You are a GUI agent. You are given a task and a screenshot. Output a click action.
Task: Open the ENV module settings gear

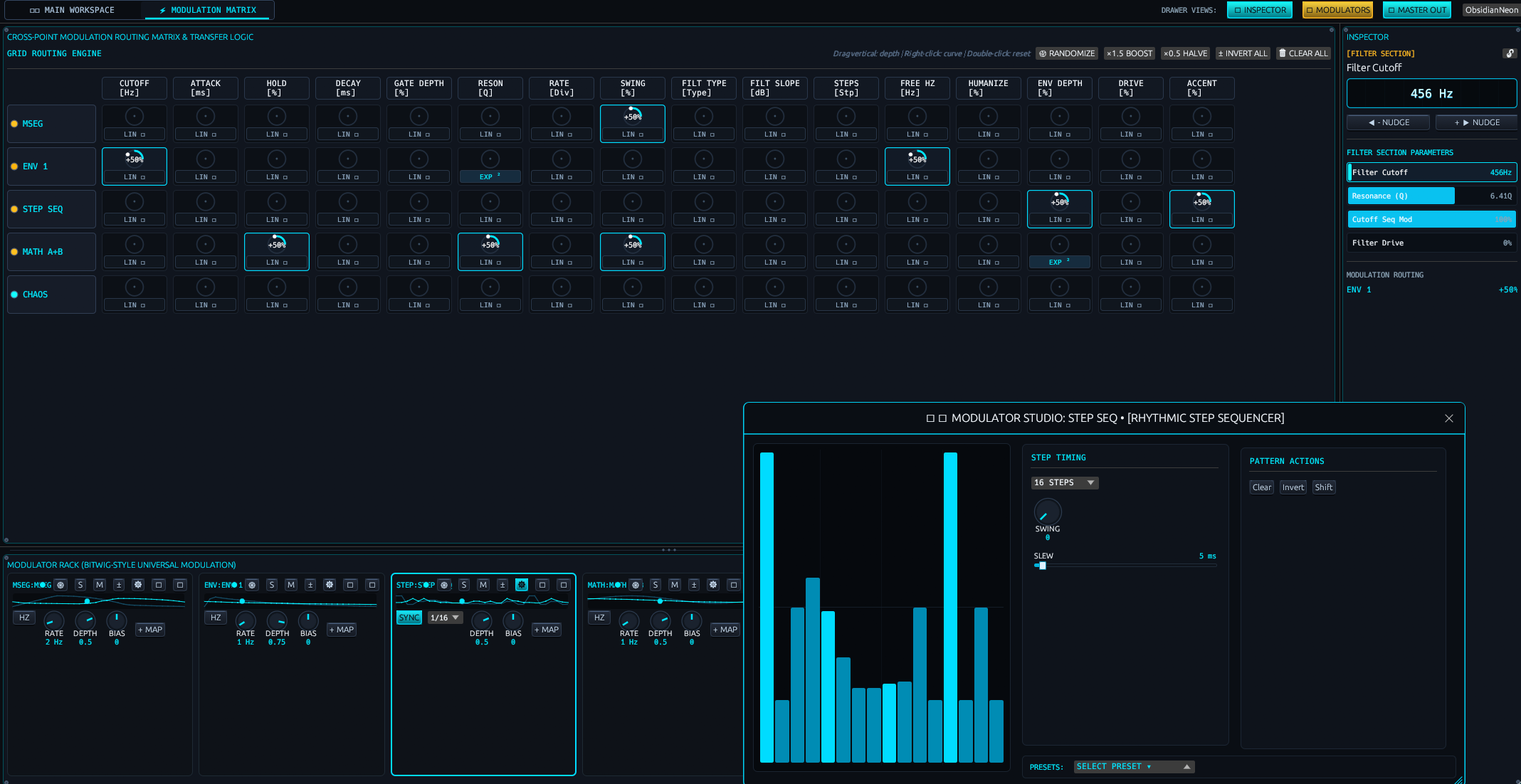pos(330,585)
